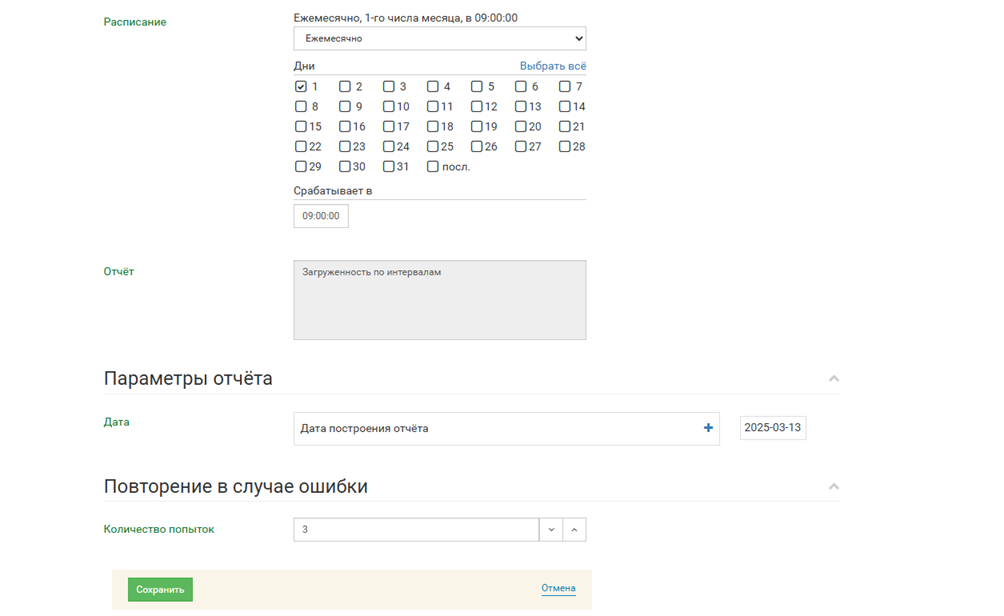The height and width of the screenshot is (616, 1004).
Task: Click the Загруженность по интервалам report box
Action: (439, 300)
